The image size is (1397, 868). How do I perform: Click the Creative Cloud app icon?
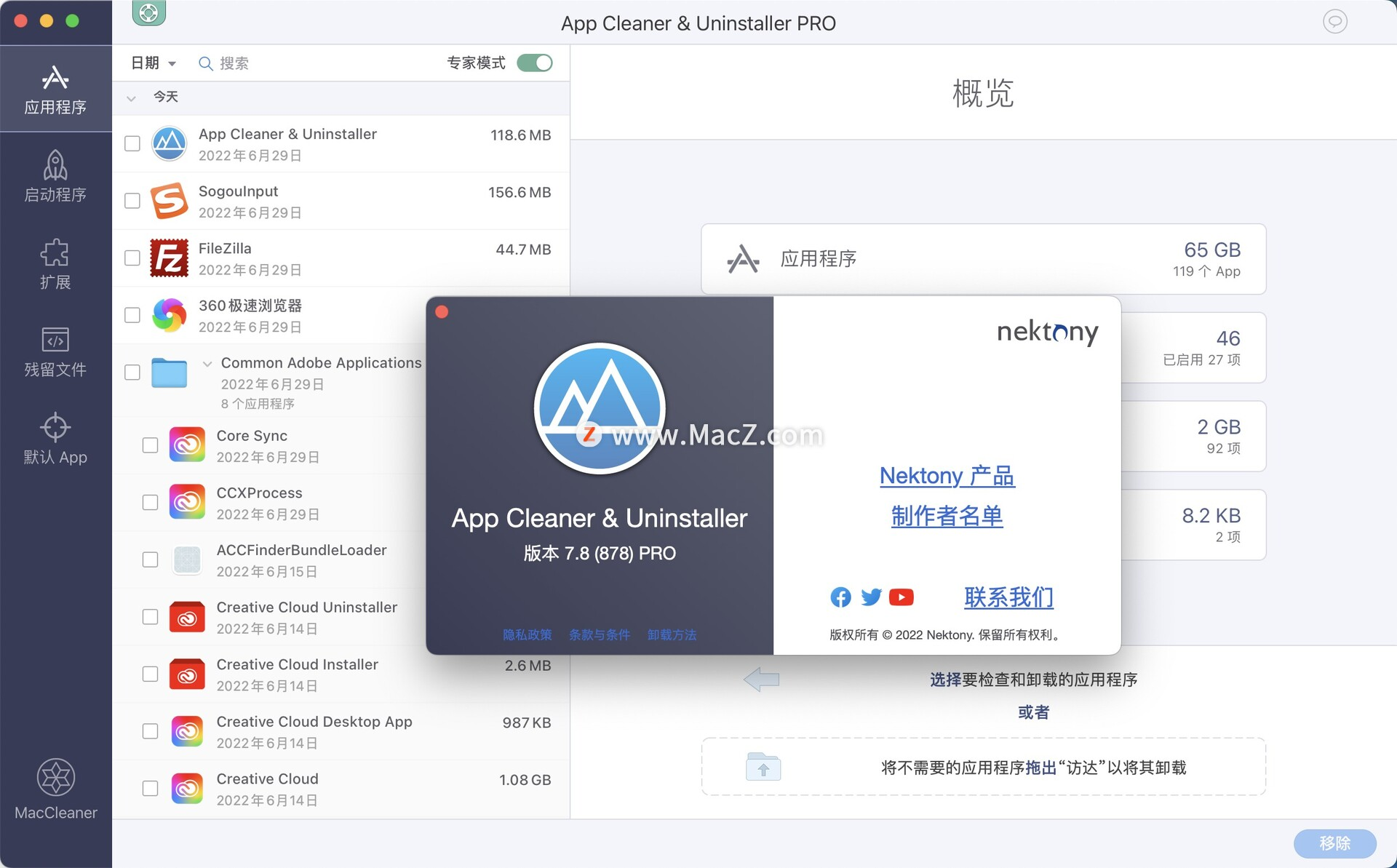point(188,789)
